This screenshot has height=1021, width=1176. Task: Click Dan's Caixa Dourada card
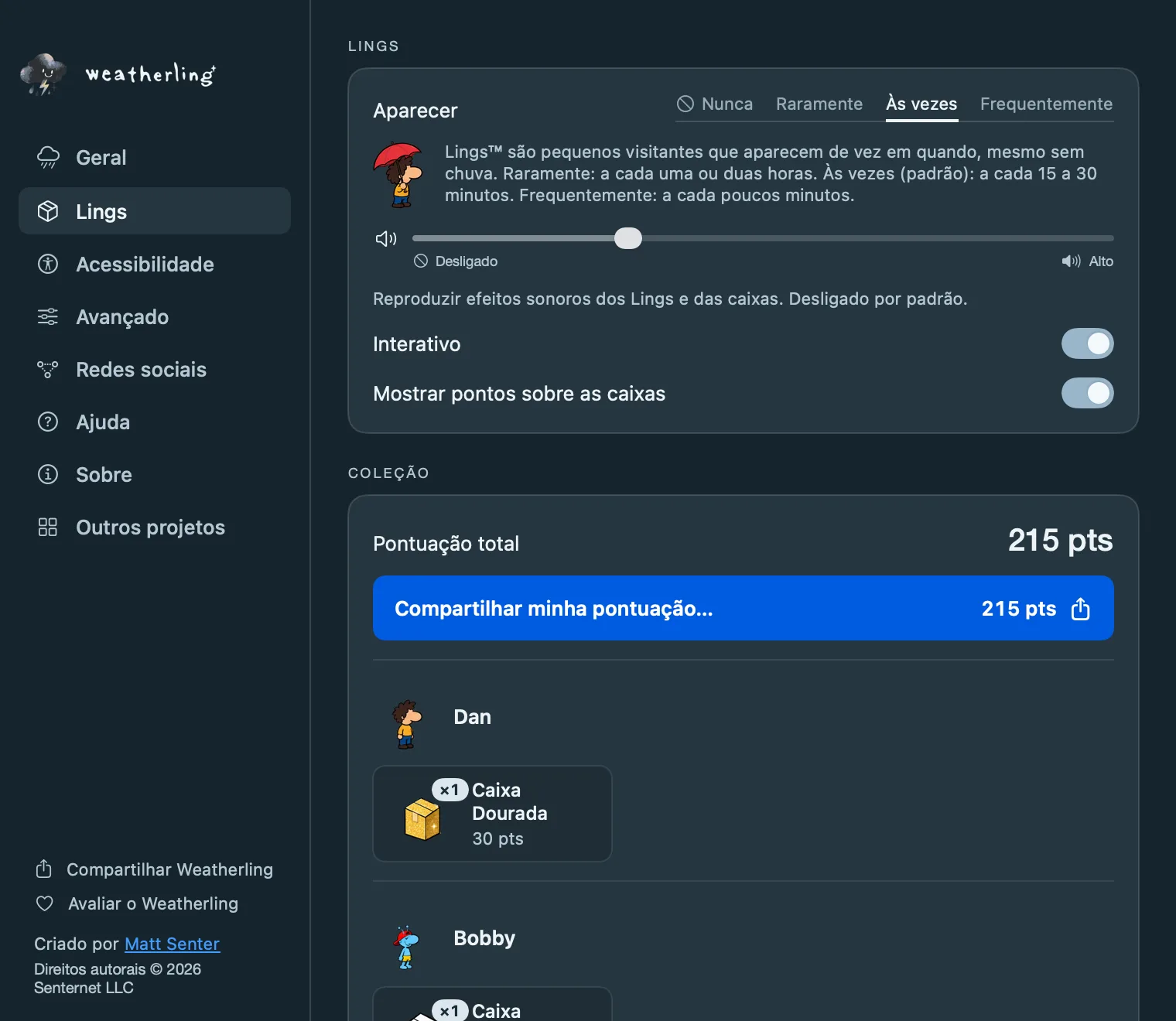[x=492, y=814]
